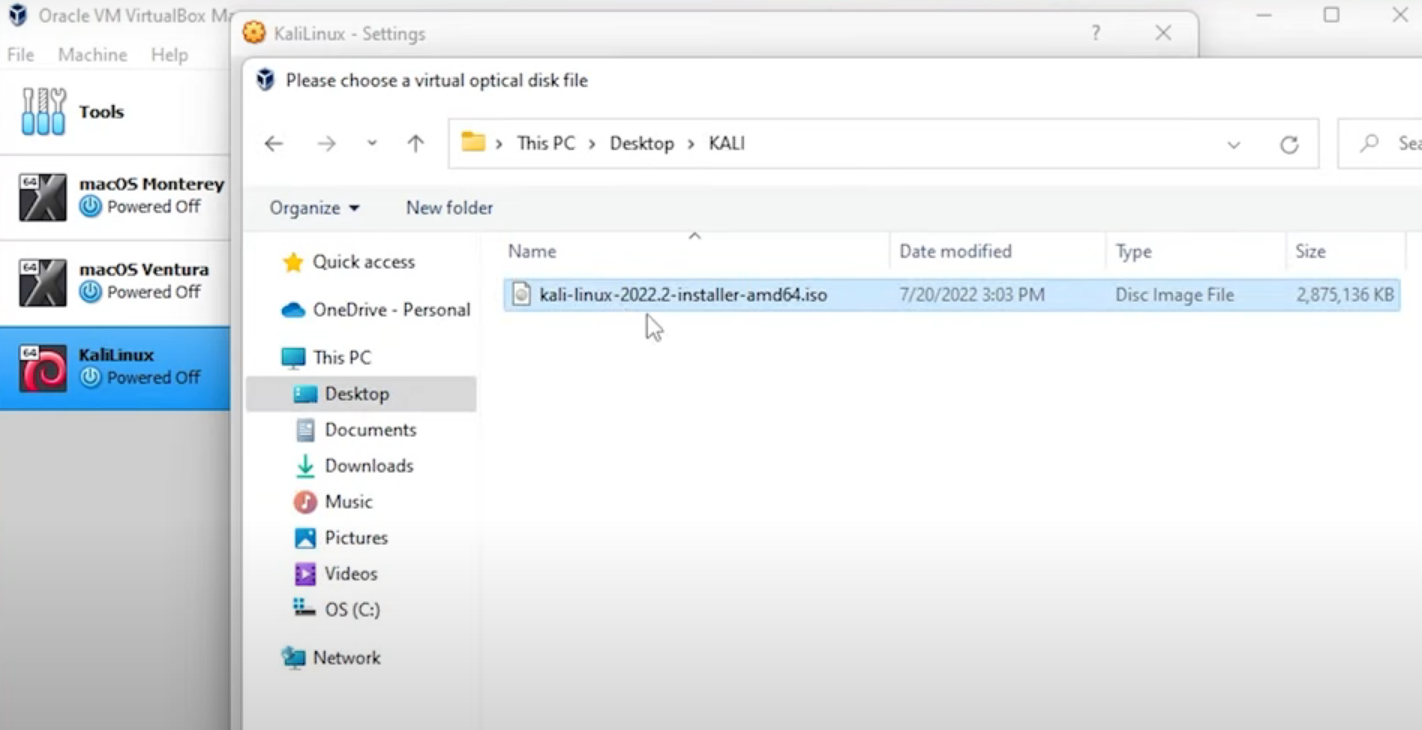Click the Documents folder icon
Screen dimensions: 1422x730
click(306, 430)
